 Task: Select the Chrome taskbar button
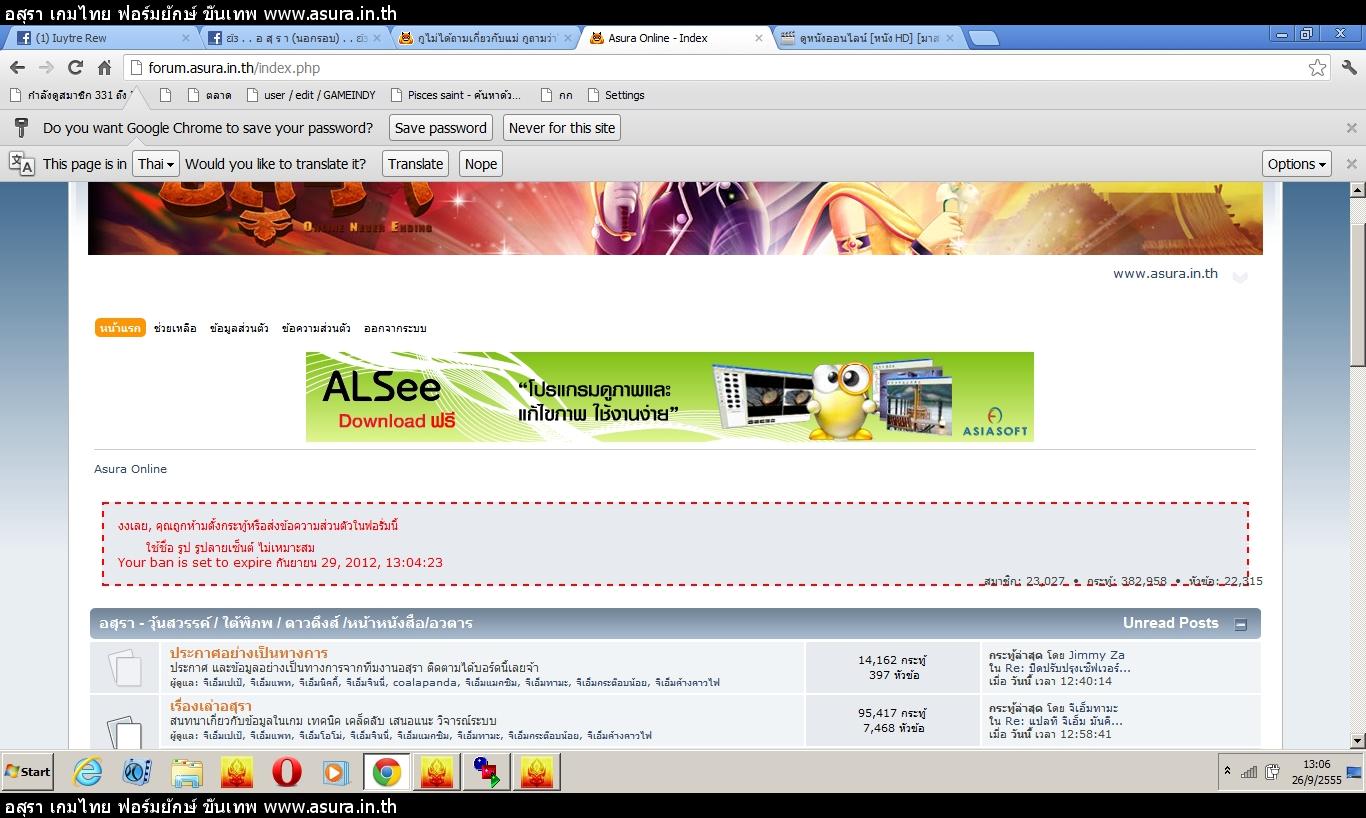point(387,772)
